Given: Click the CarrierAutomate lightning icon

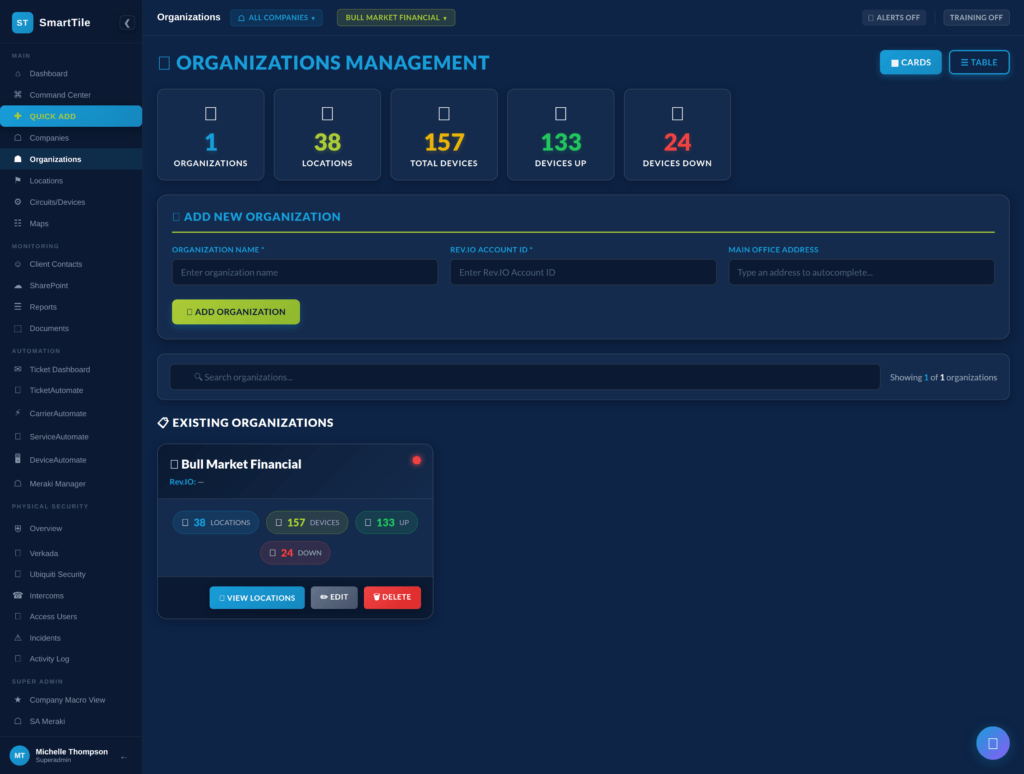Looking at the screenshot, I should 18,413.
